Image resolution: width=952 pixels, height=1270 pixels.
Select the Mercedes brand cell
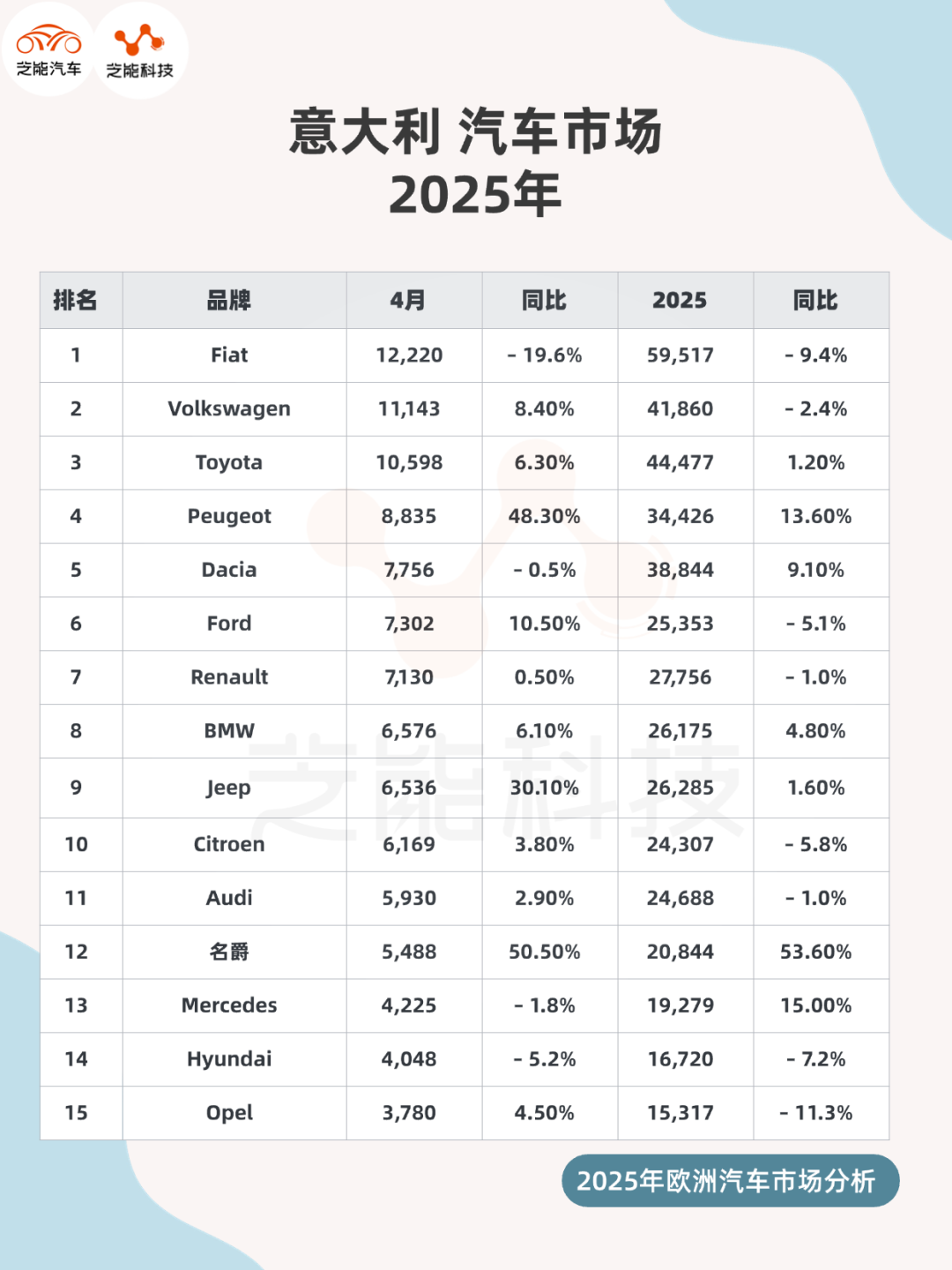229,1005
